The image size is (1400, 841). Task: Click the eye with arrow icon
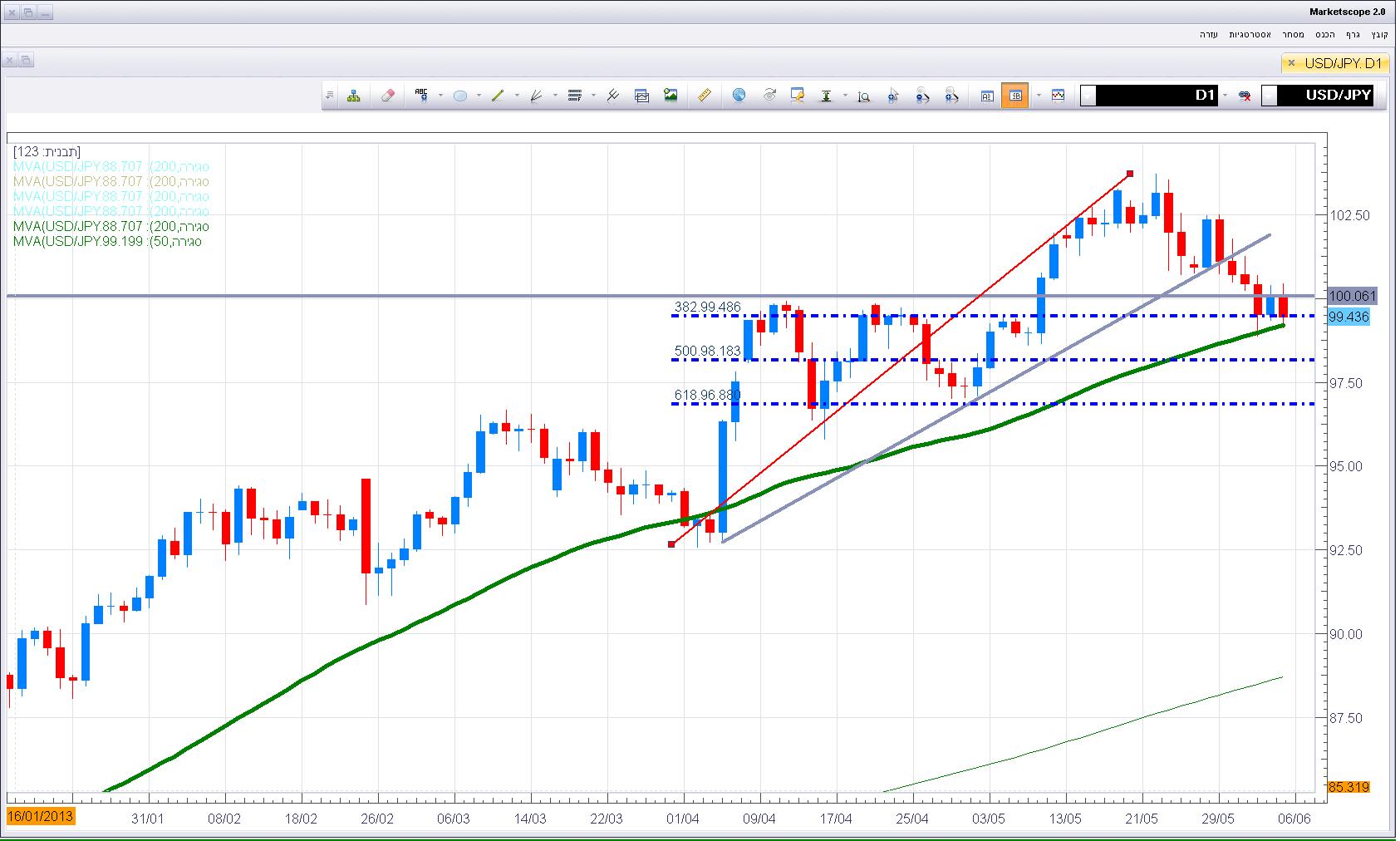point(769,96)
